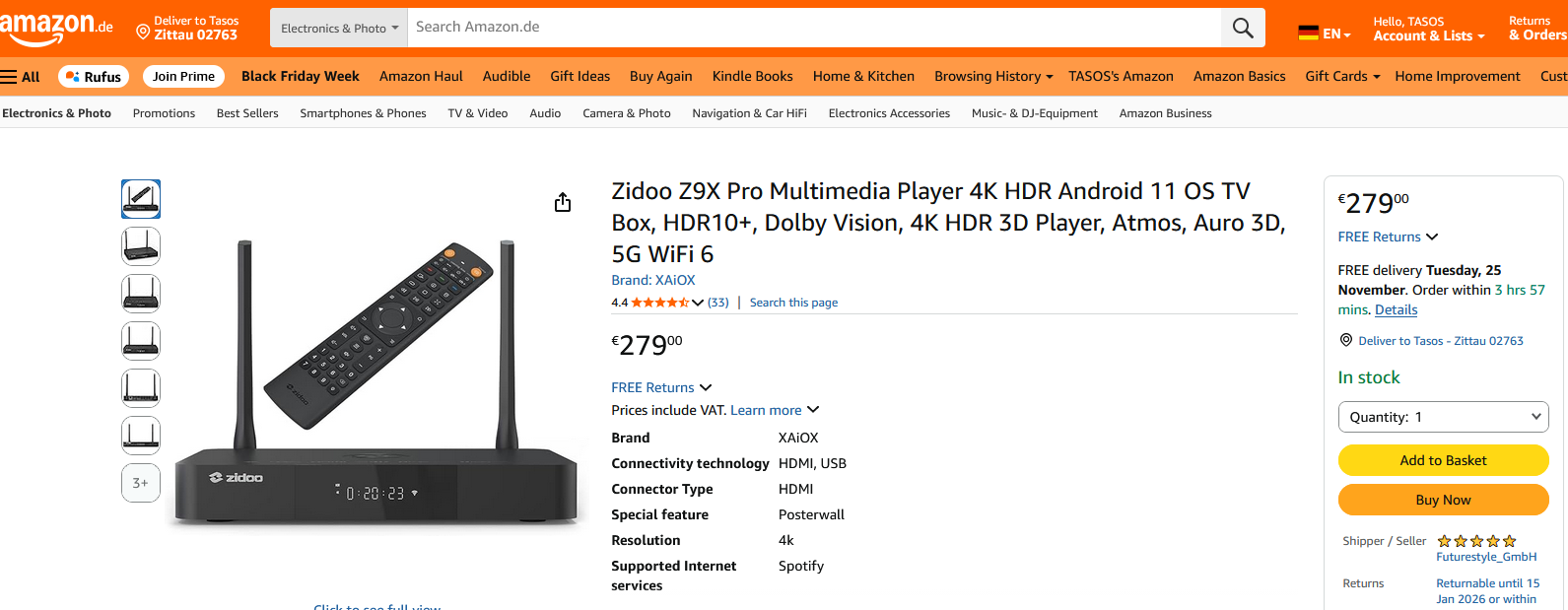Open the Brand: XAiOX link

[x=653, y=280]
